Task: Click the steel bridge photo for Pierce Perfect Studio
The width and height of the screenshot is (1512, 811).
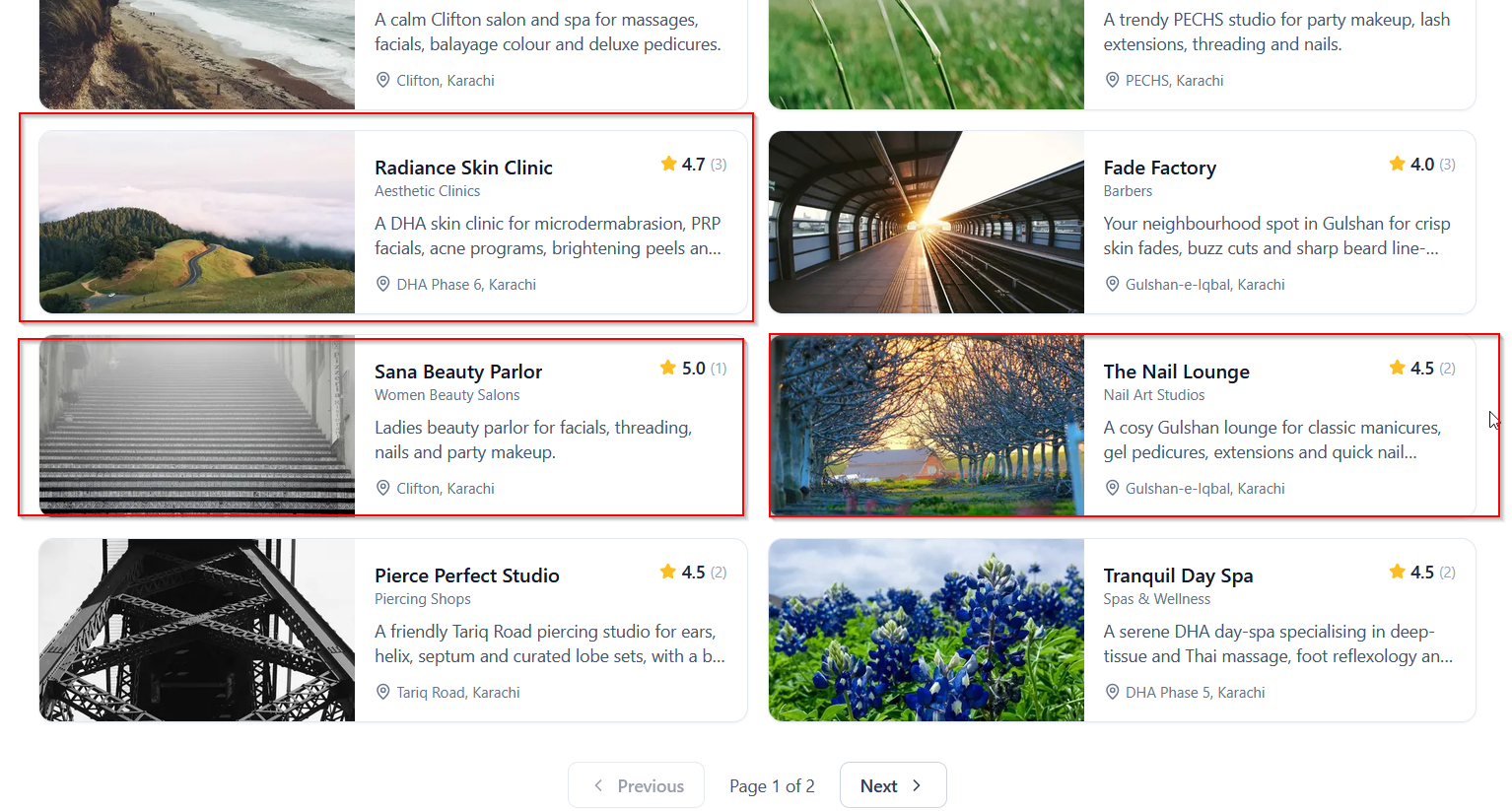Action: pos(197,630)
